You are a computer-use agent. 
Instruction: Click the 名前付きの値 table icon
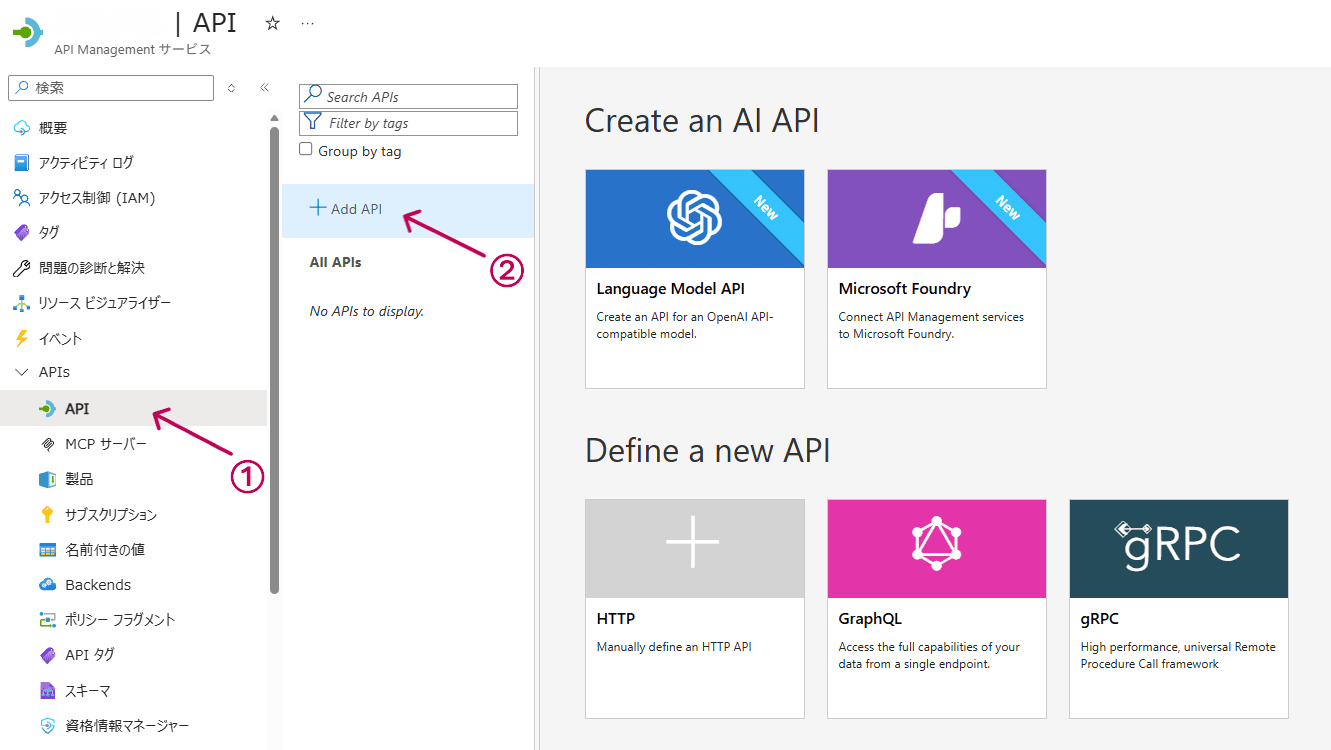tap(47, 550)
